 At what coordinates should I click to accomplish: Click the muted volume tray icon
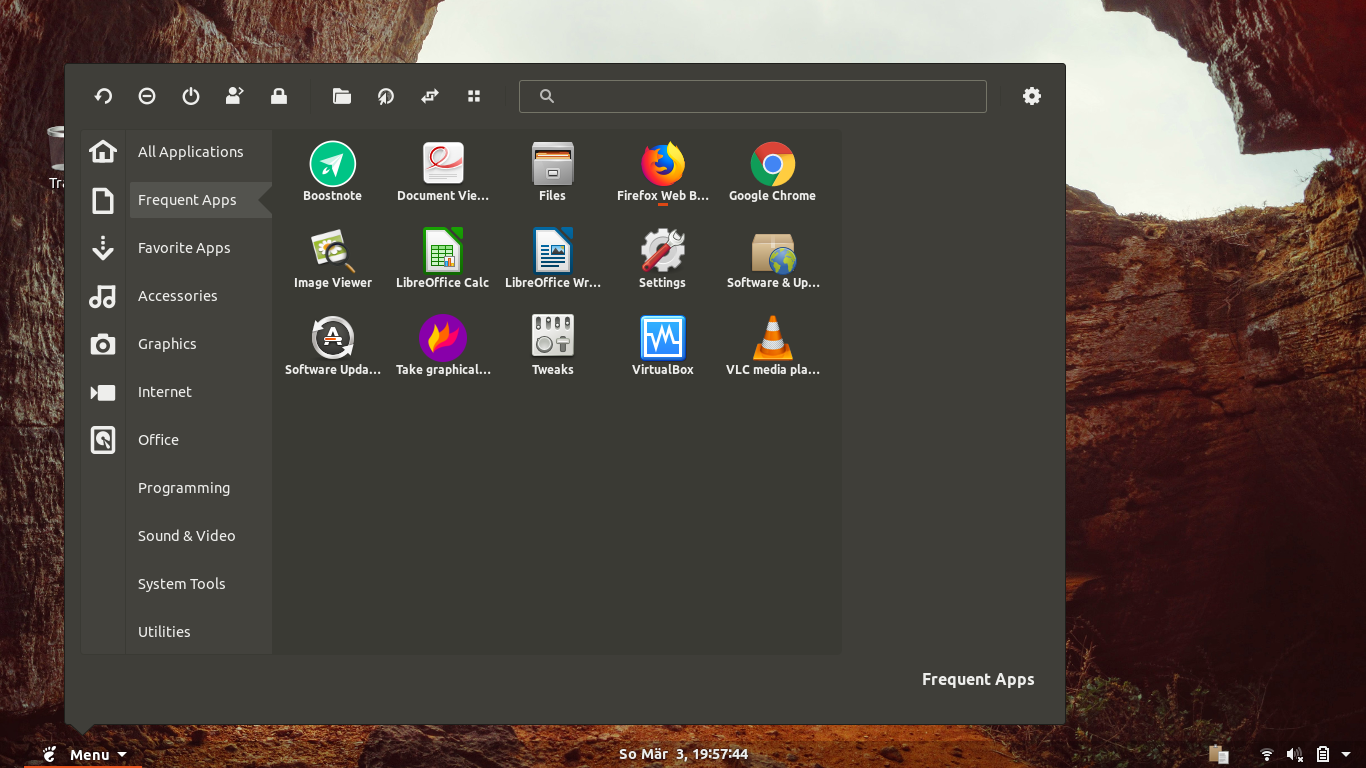[1295, 754]
